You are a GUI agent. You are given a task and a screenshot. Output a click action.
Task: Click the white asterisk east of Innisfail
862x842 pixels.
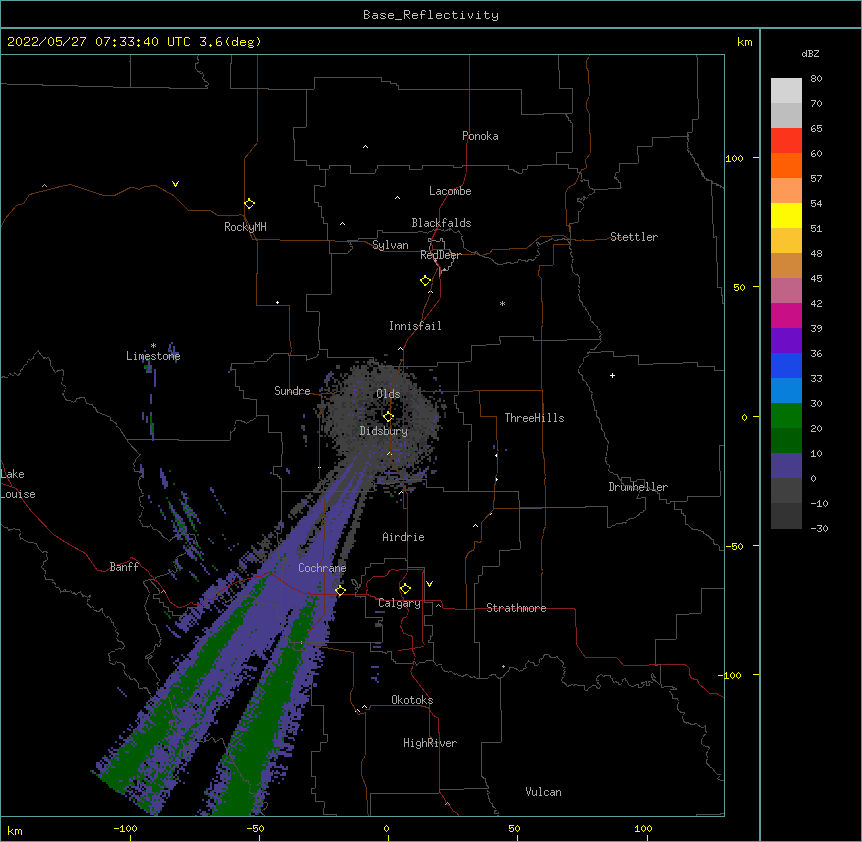[x=502, y=303]
